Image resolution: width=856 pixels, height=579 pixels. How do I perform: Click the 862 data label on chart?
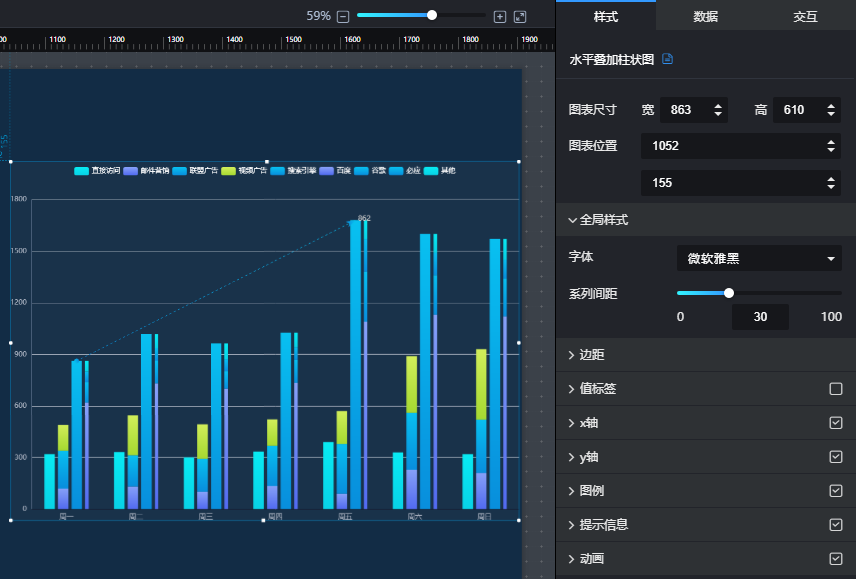click(364, 218)
